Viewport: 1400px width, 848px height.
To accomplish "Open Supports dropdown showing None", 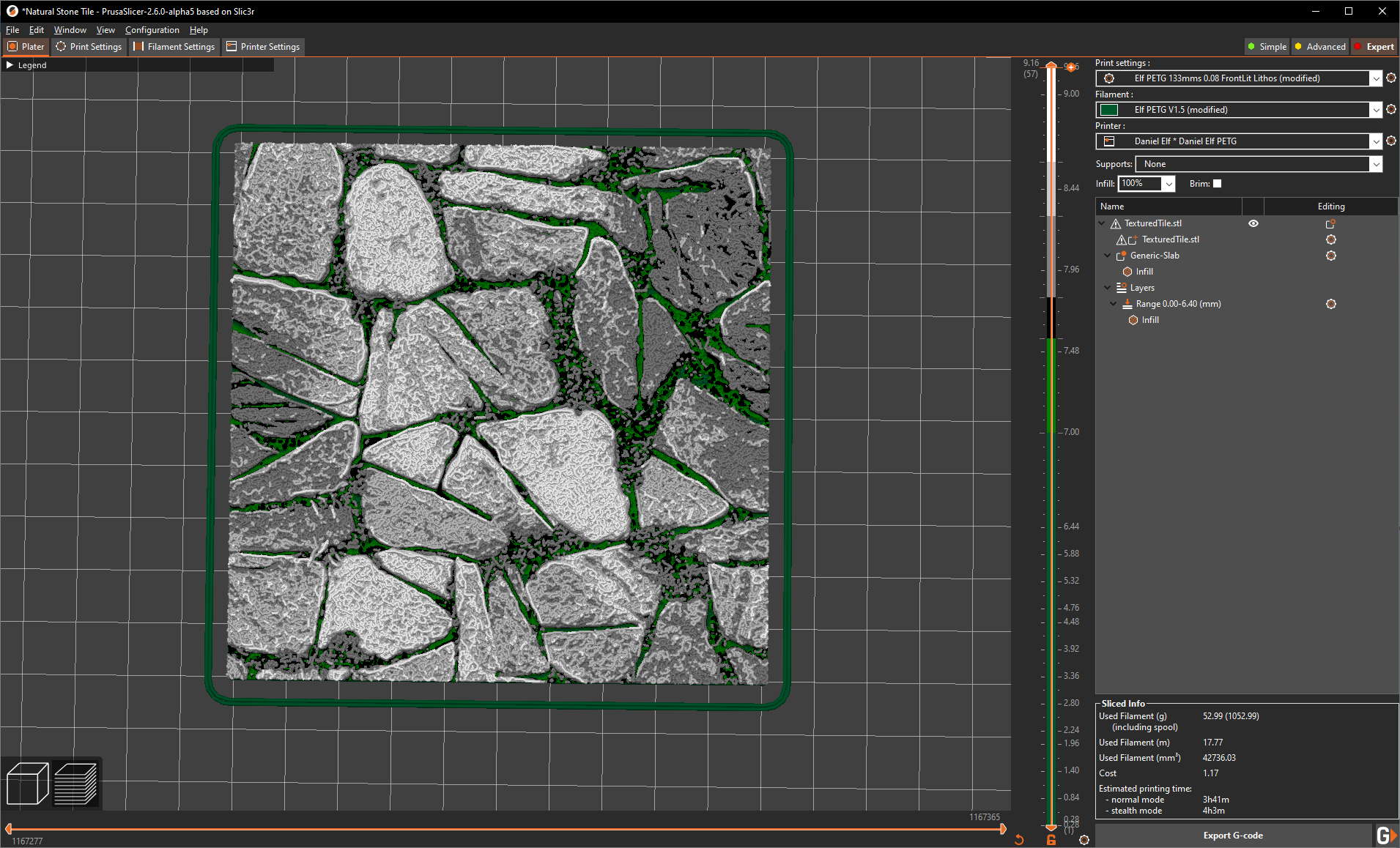I will tap(1259, 164).
